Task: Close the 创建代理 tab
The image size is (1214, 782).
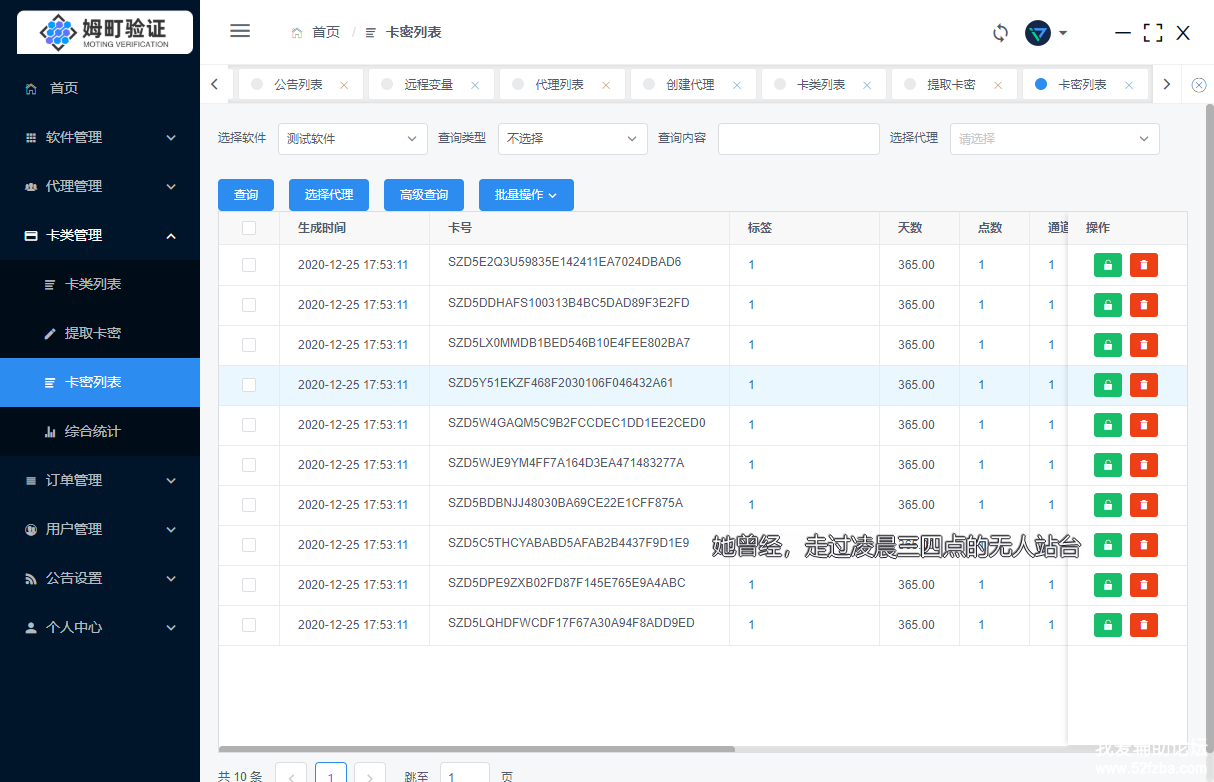Action: pos(737,85)
